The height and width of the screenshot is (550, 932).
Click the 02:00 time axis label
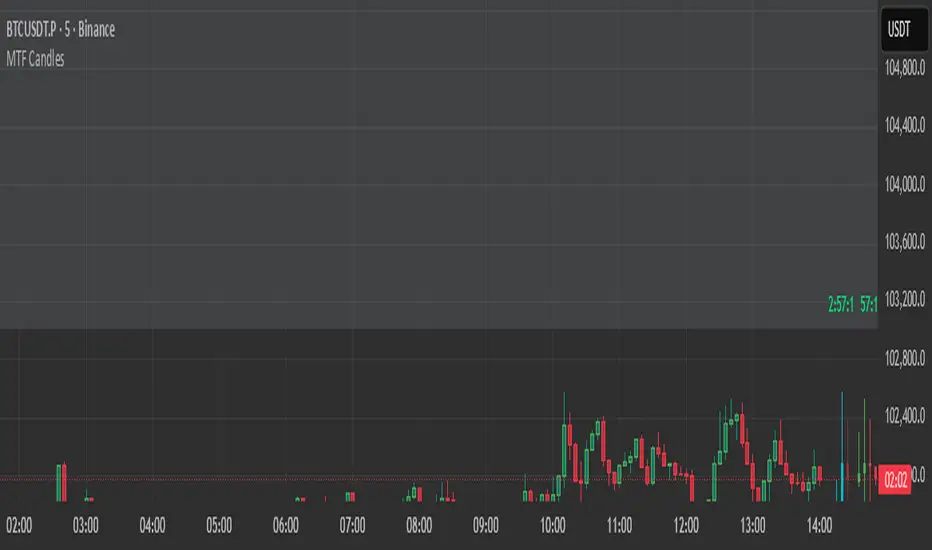point(19,526)
